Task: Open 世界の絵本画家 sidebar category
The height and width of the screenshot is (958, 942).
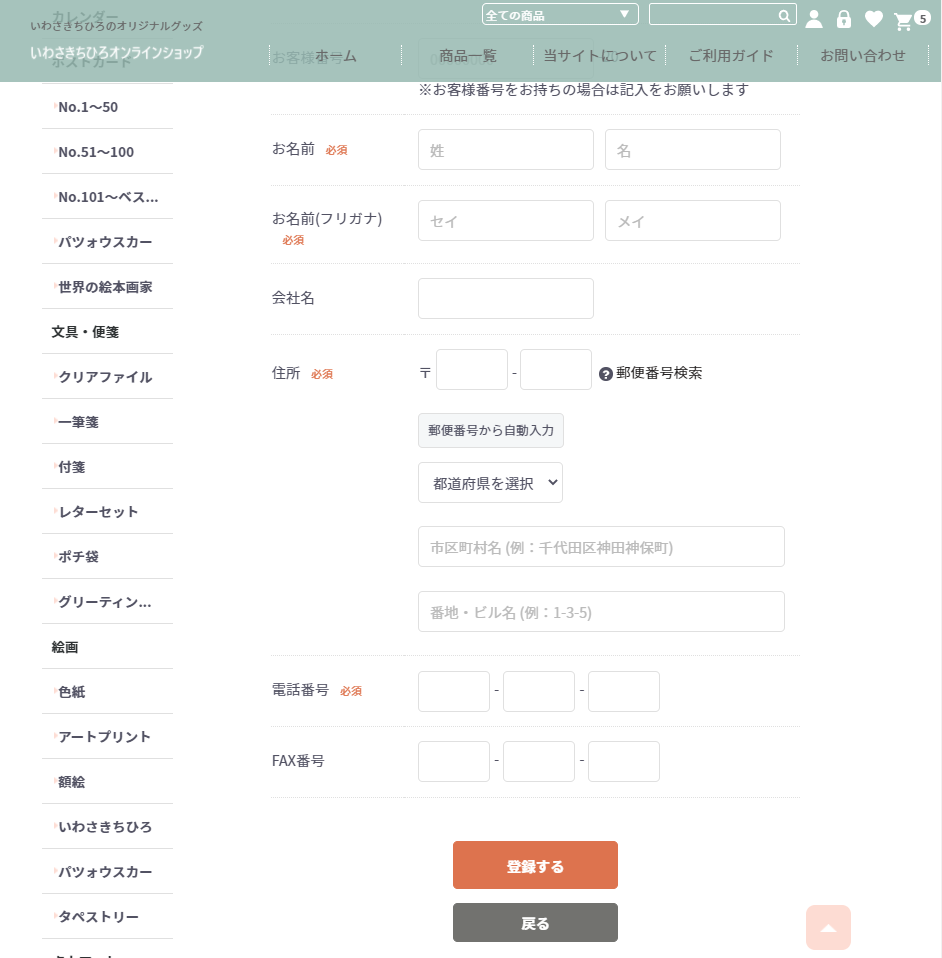Action: pyautogui.click(x=108, y=287)
